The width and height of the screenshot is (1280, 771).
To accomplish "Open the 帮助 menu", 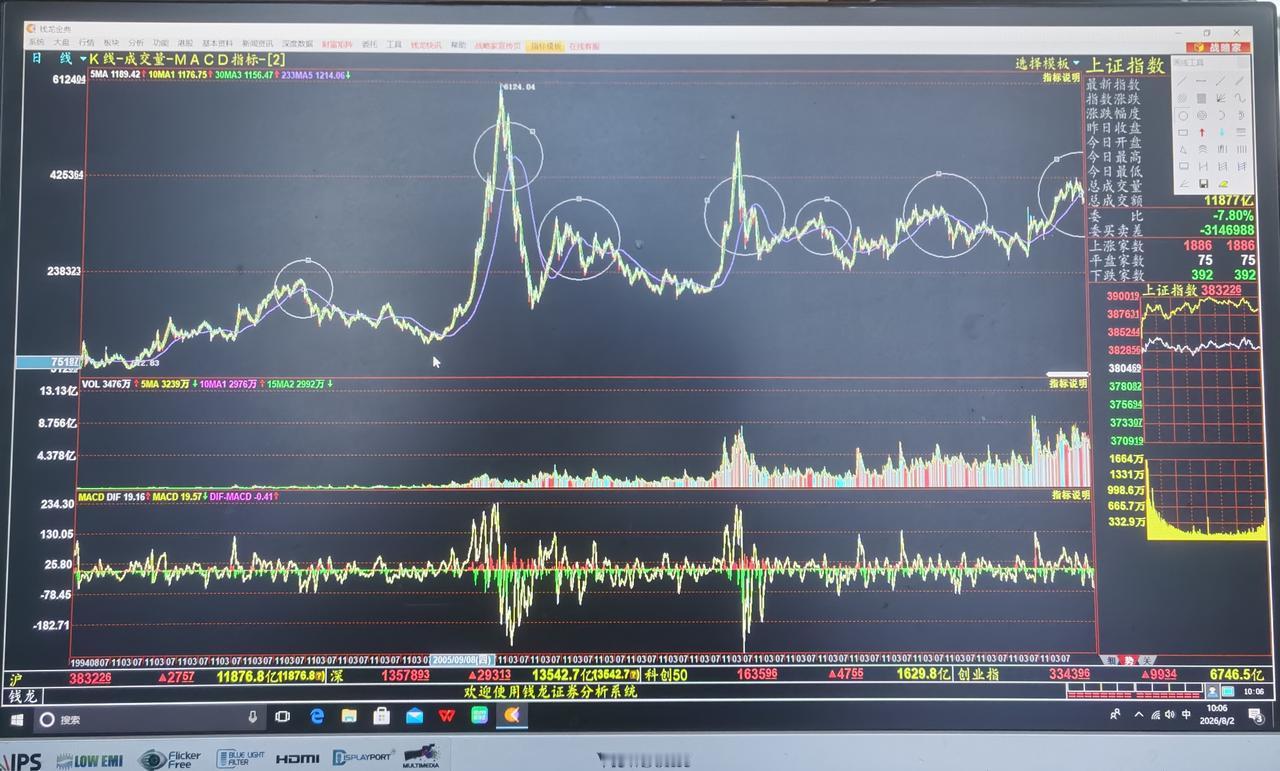I will pyautogui.click(x=458, y=45).
